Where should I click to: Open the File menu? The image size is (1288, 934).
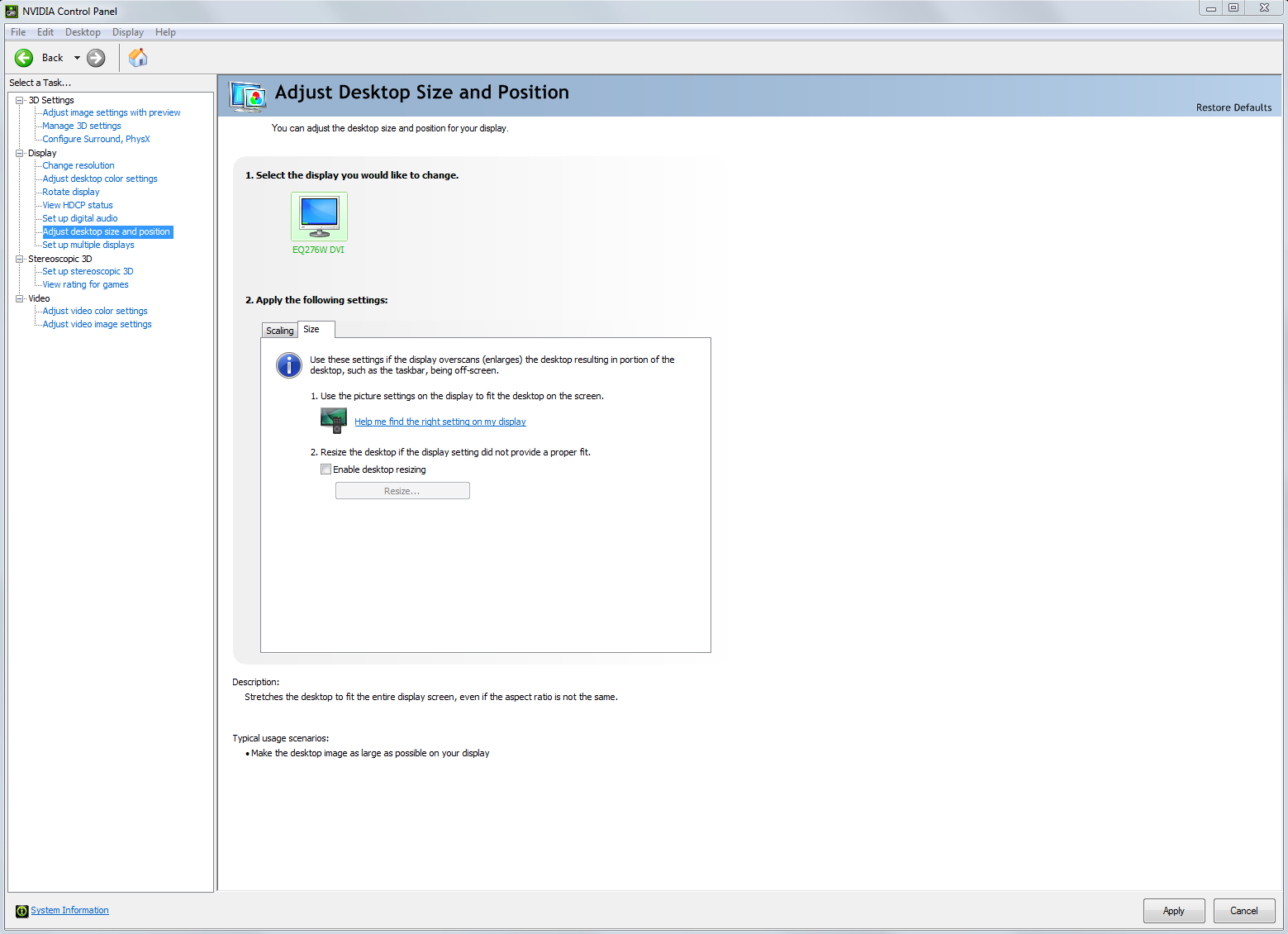[18, 32]
